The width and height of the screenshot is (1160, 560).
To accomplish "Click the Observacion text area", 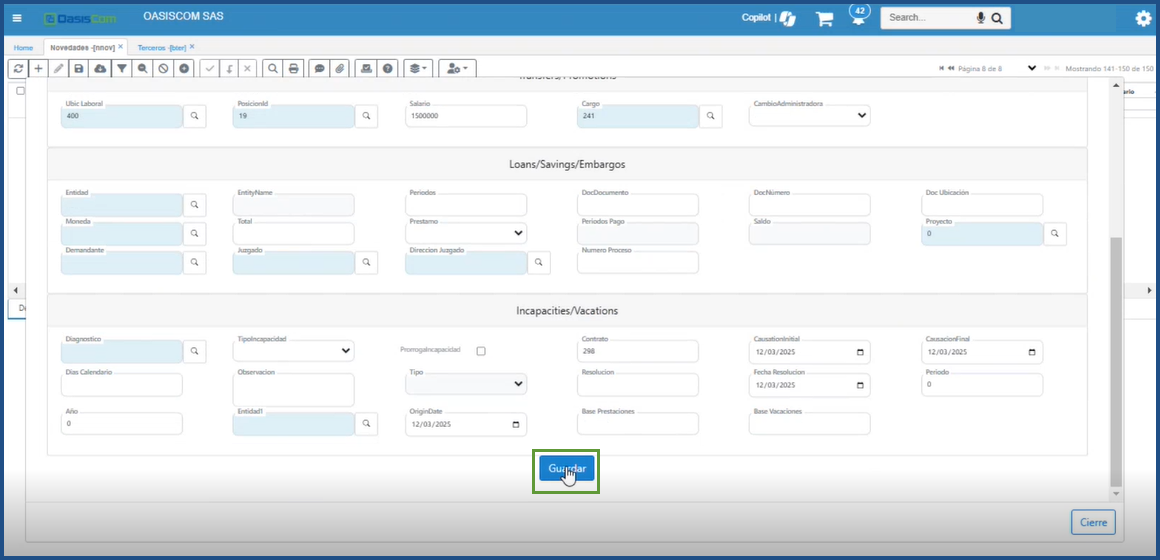I will (294, 390).
